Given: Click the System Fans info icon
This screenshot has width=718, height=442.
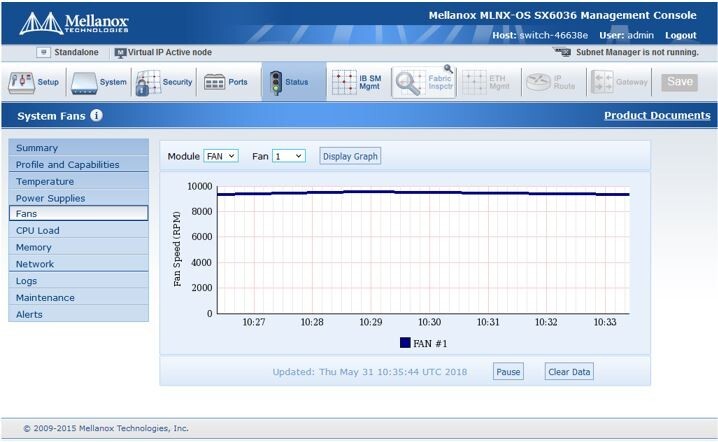Looking at the screenshot, I should (96, 115).
